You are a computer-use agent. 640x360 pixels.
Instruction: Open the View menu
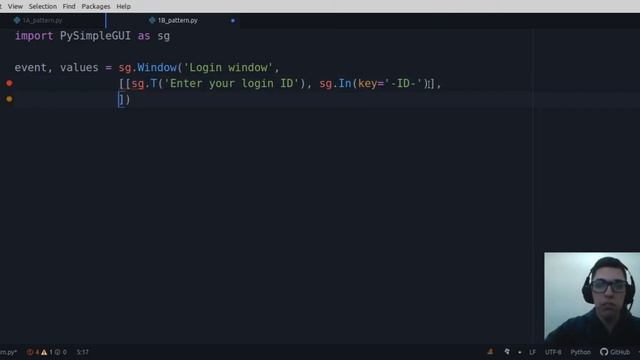pyautogui.click(x=15, y=7)
